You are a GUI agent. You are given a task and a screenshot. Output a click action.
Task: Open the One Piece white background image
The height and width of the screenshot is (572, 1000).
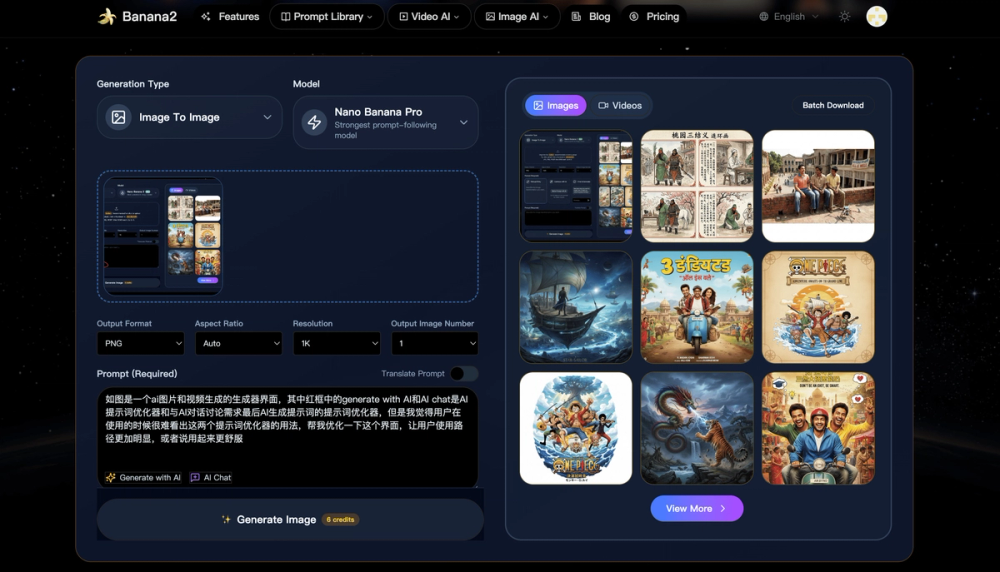(x=576, y=429)
